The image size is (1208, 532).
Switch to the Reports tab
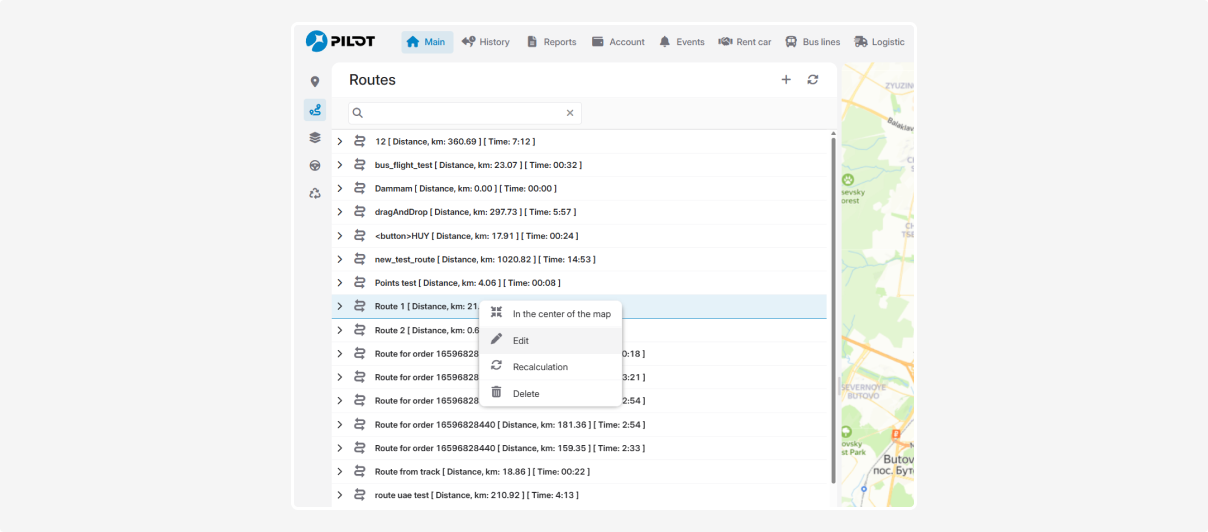click(551, 42)
